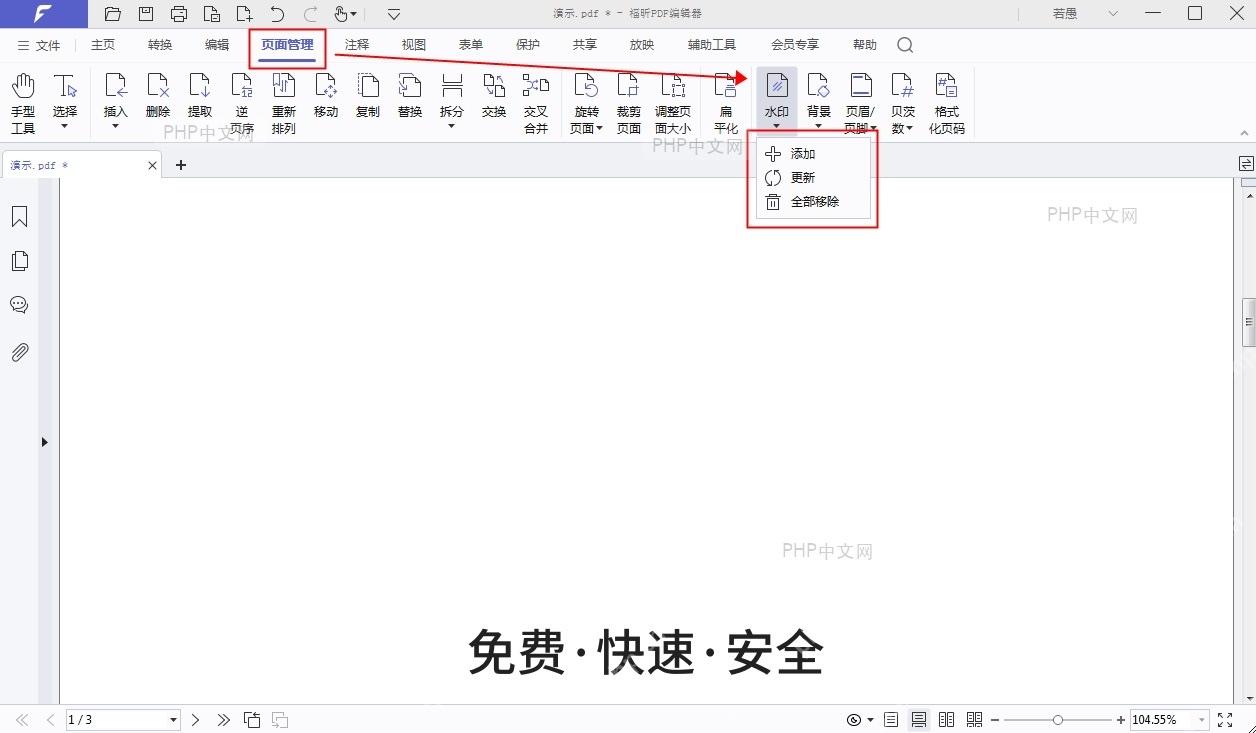Click the vertical scrollbar thumb

[1249, 322]
